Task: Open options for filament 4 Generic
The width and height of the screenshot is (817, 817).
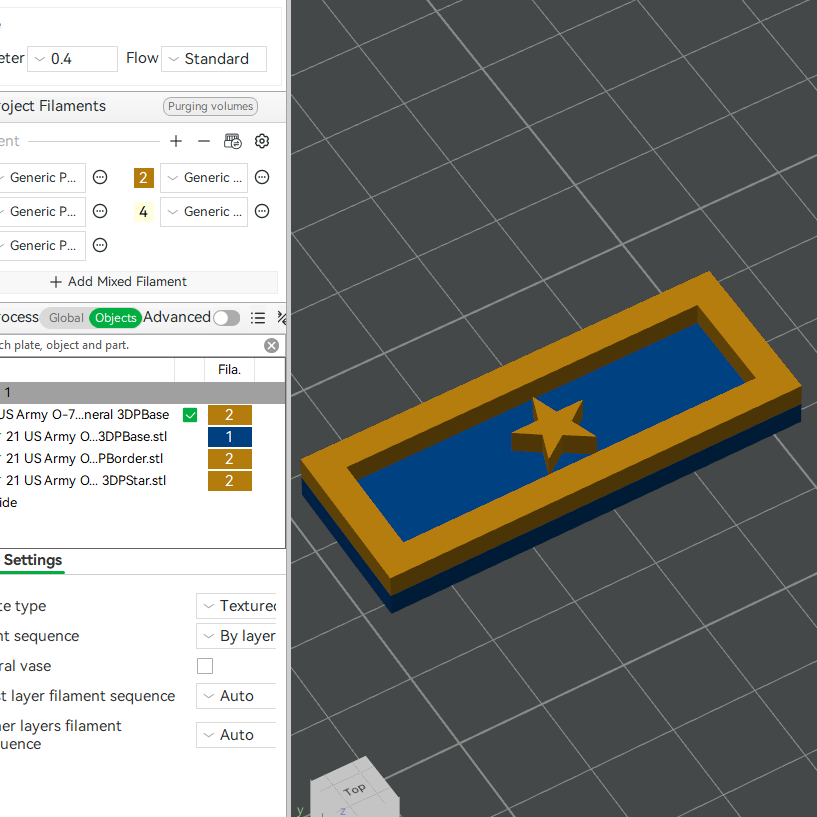Action: pyautogui.click(x=262, y=212)
